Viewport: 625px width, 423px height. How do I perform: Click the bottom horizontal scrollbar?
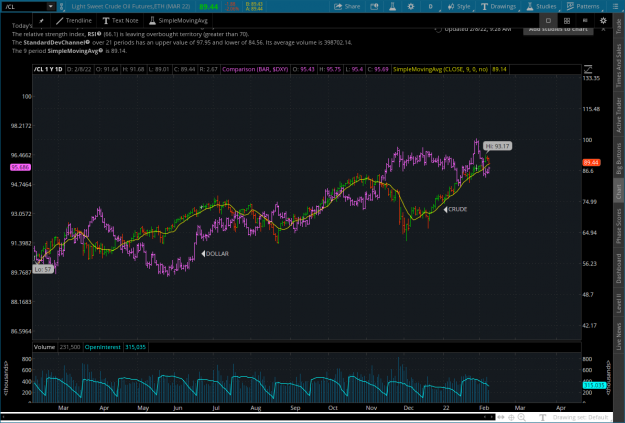pos(247,417)
